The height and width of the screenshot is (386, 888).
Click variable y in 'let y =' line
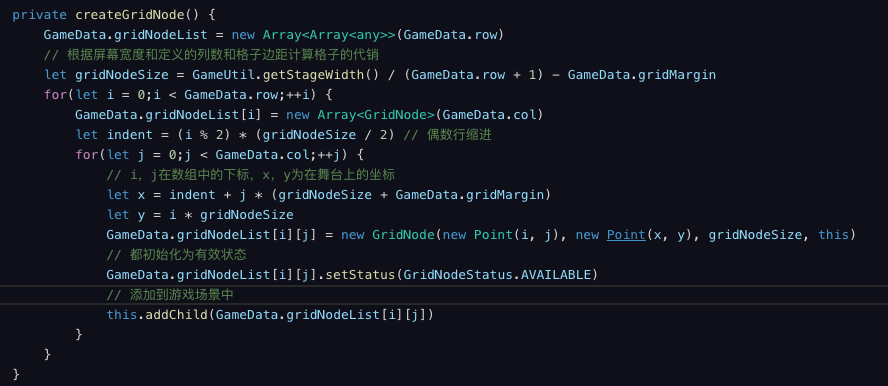[142, 215]
